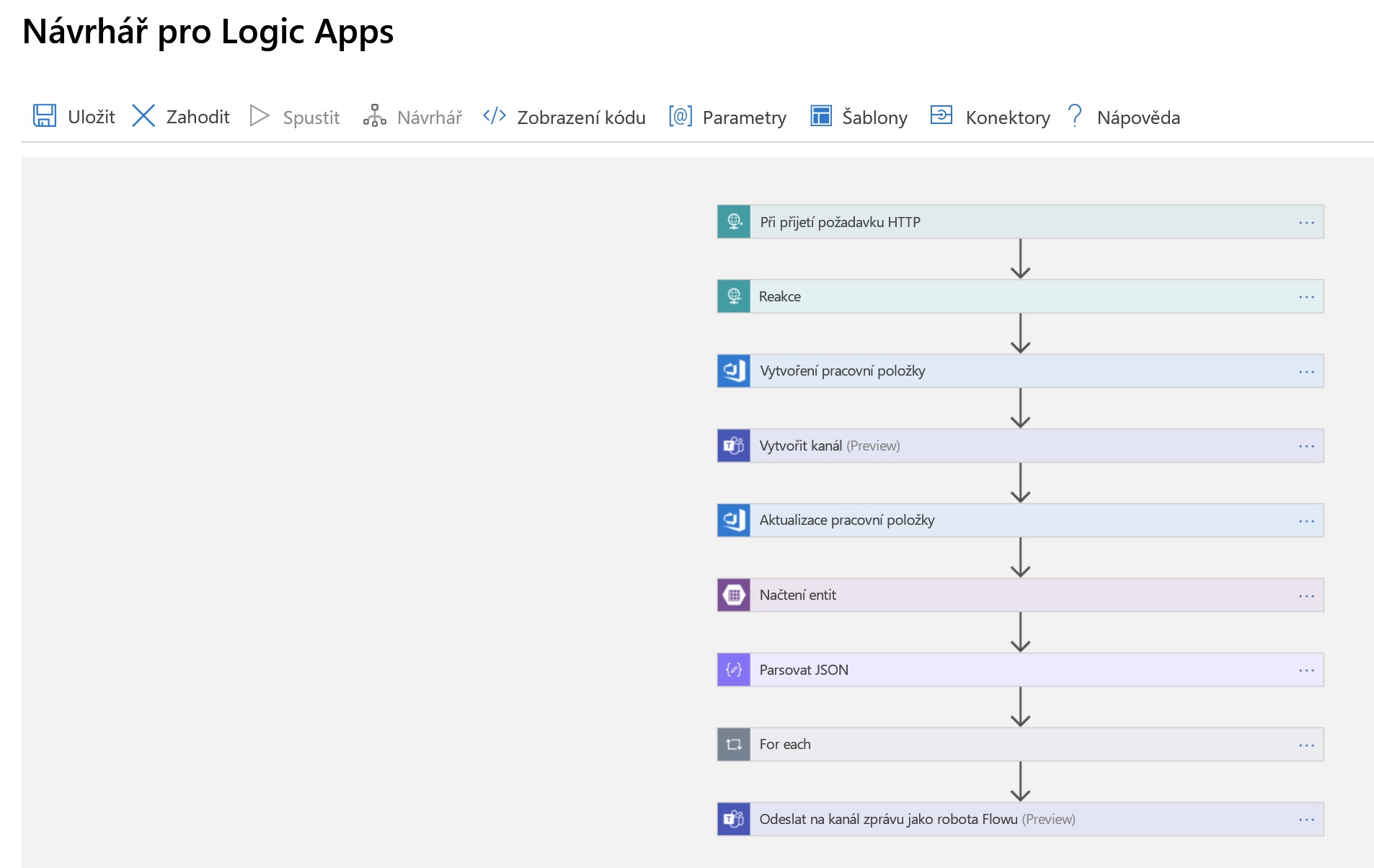The height and width of the screenshot is (868, 1374).
Task: Expand the Načtení entit action title
Action: 797,595
